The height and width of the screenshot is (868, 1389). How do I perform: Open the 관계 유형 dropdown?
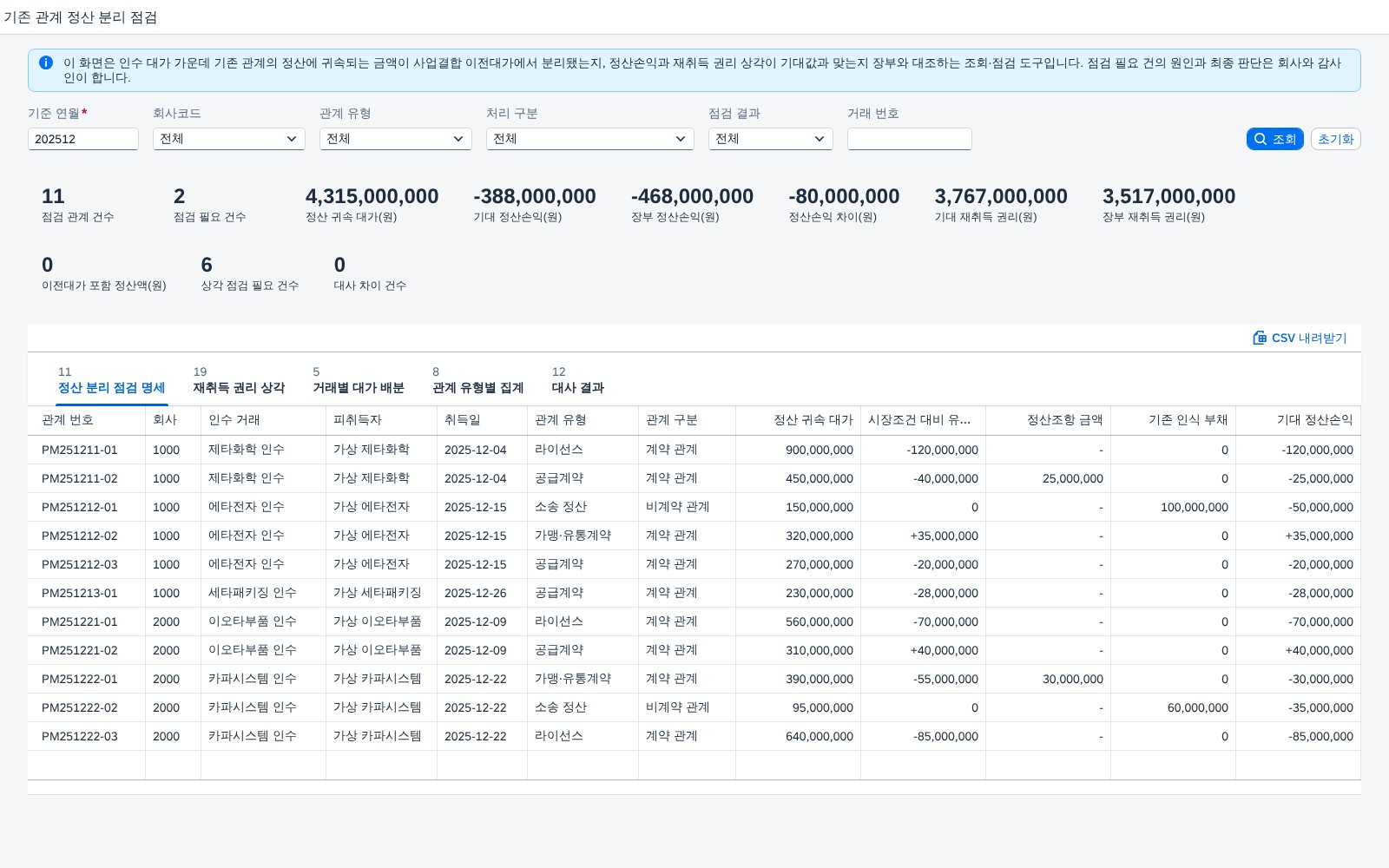[396, 139]
